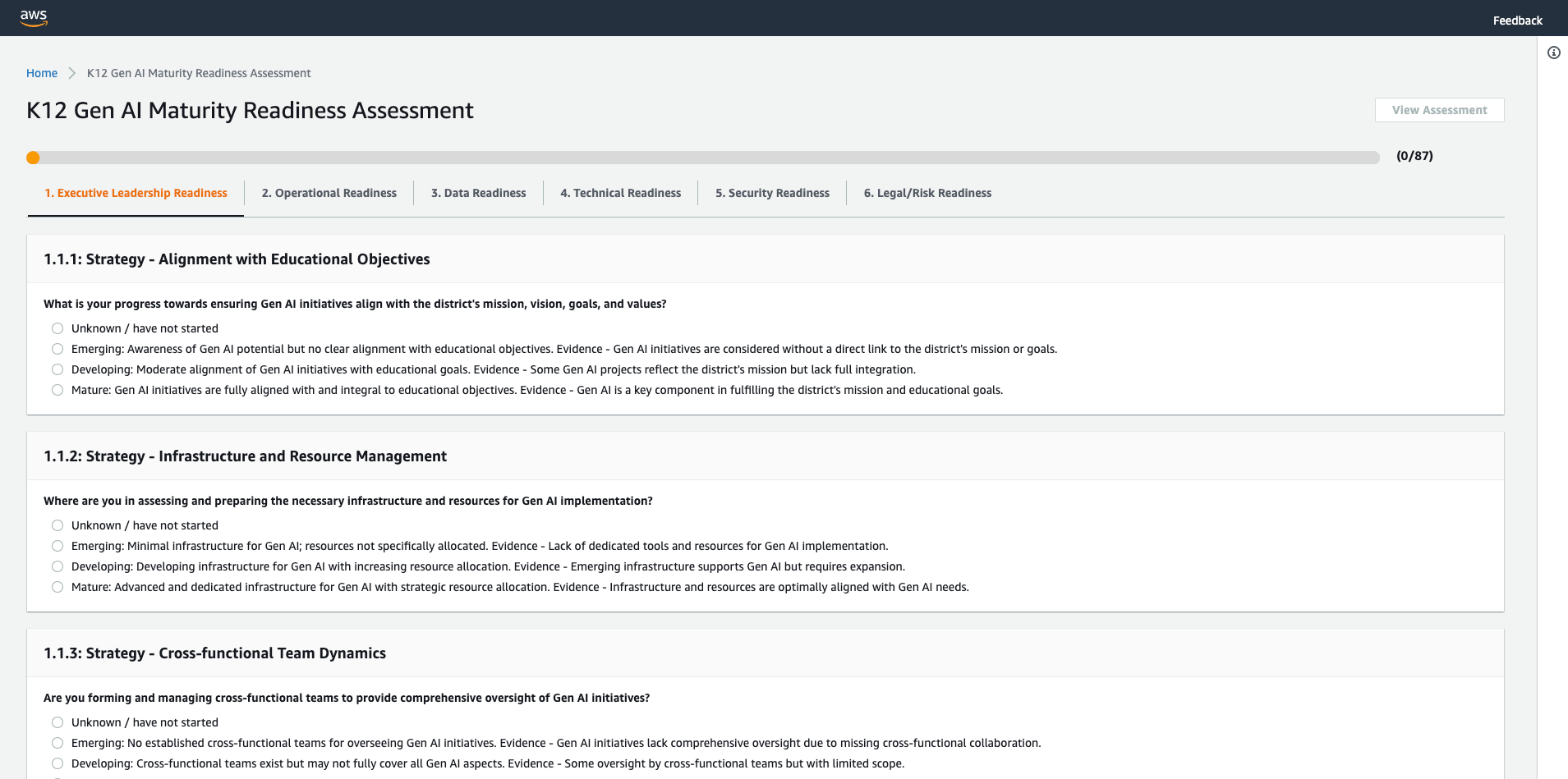Go to Home breadcrumb link
The height and width of the screenshot is (779, 1568).
click(x=42, y=73)
